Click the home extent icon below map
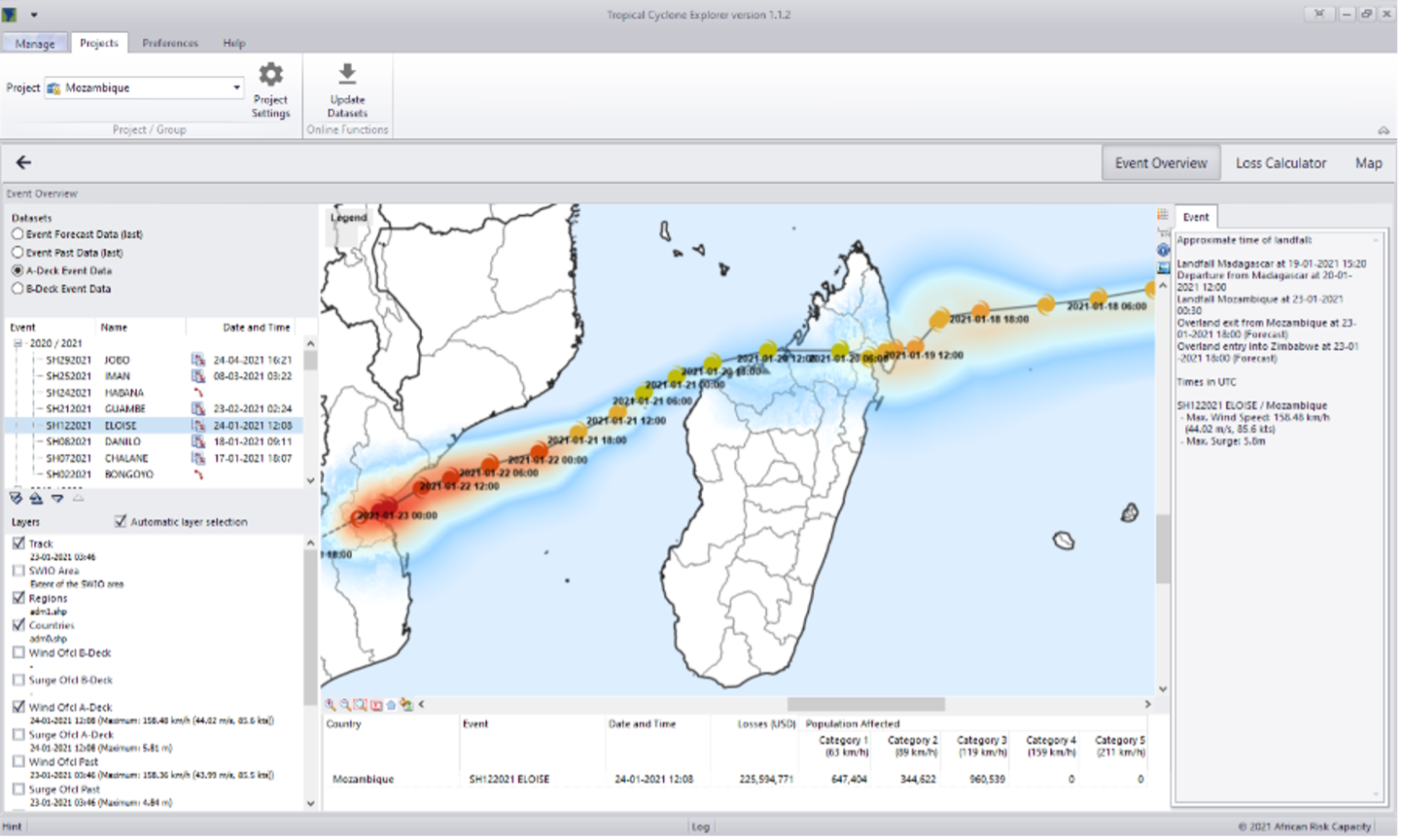This screenshot has height=840, width=1402. (x=391, y=705)
